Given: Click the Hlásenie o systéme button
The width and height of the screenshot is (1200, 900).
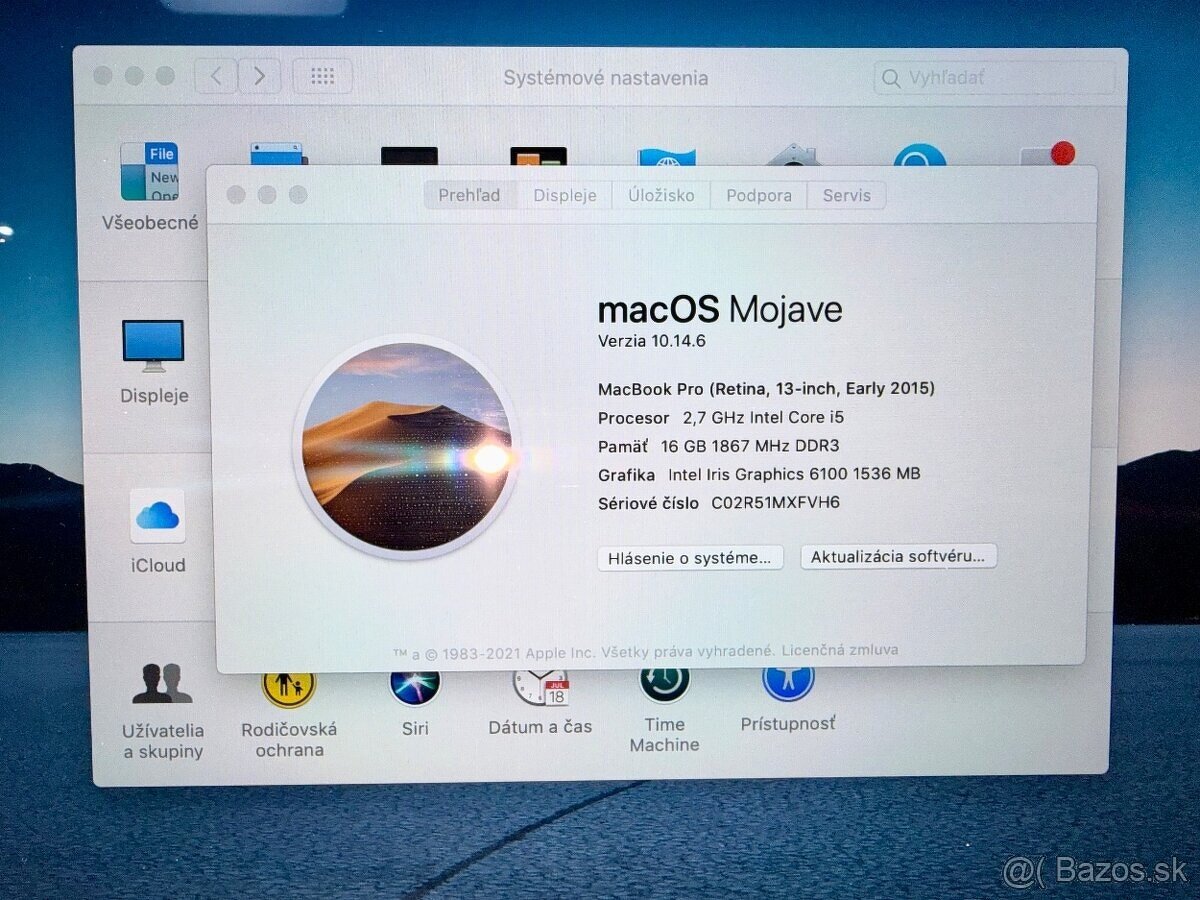Looking at the screenshot, I should click(x=690, y=557).
